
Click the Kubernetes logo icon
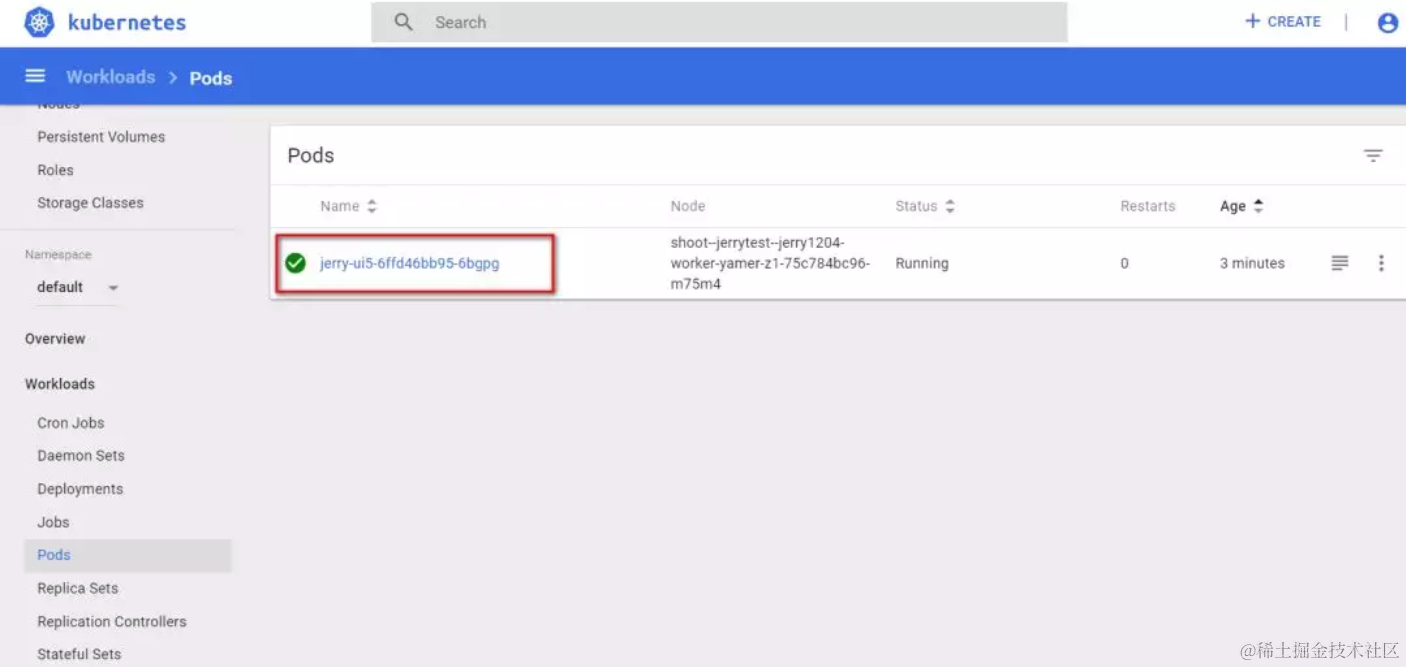coord(39,22)
